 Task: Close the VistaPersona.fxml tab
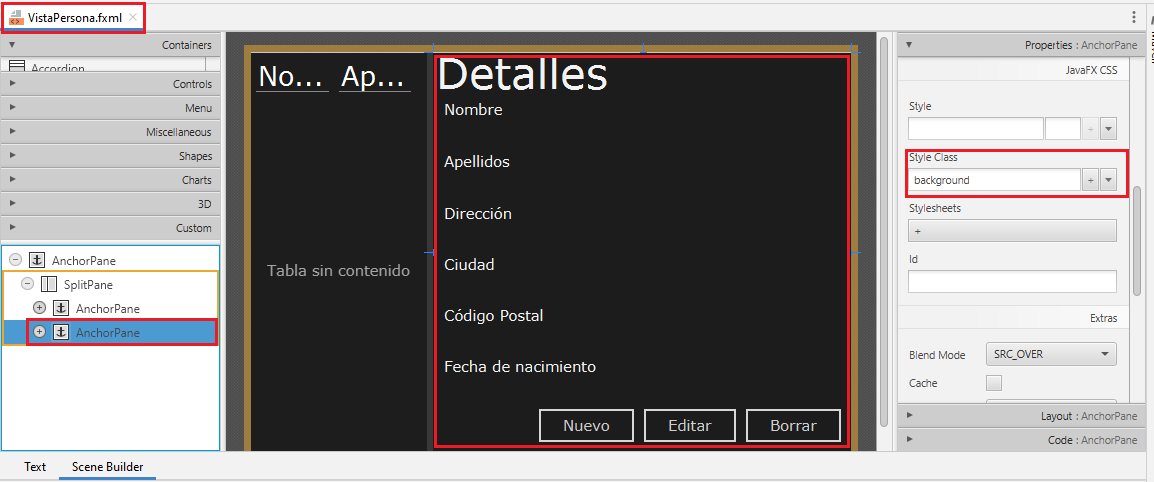click(132, 18)
